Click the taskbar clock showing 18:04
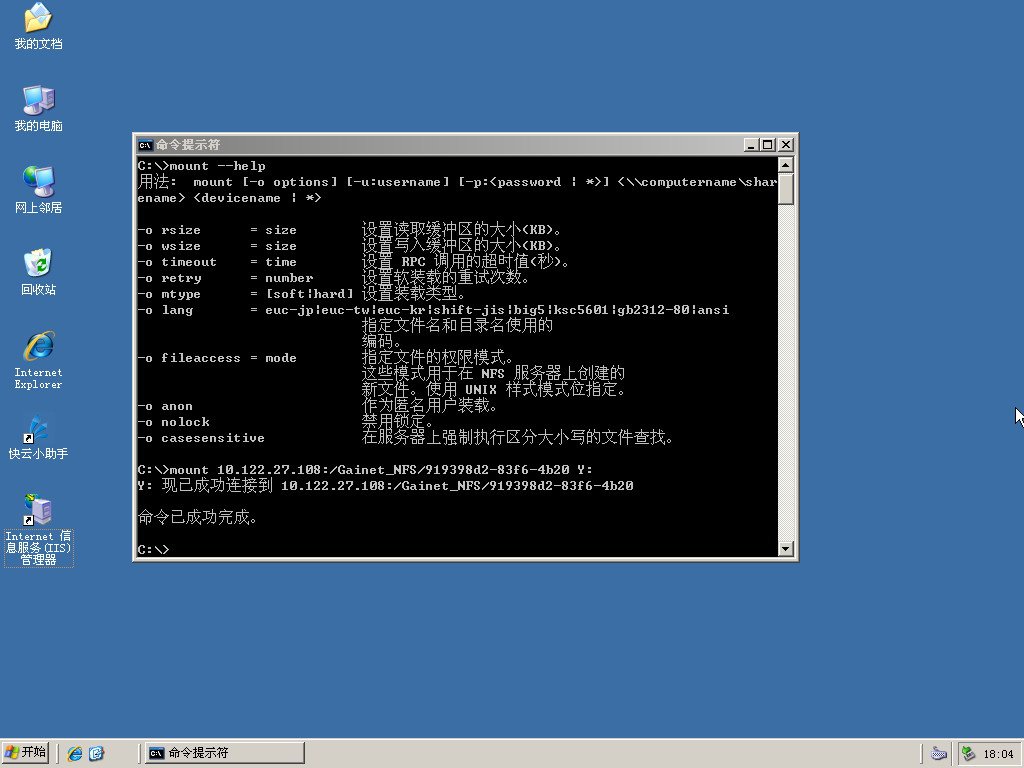 point(998,754)
